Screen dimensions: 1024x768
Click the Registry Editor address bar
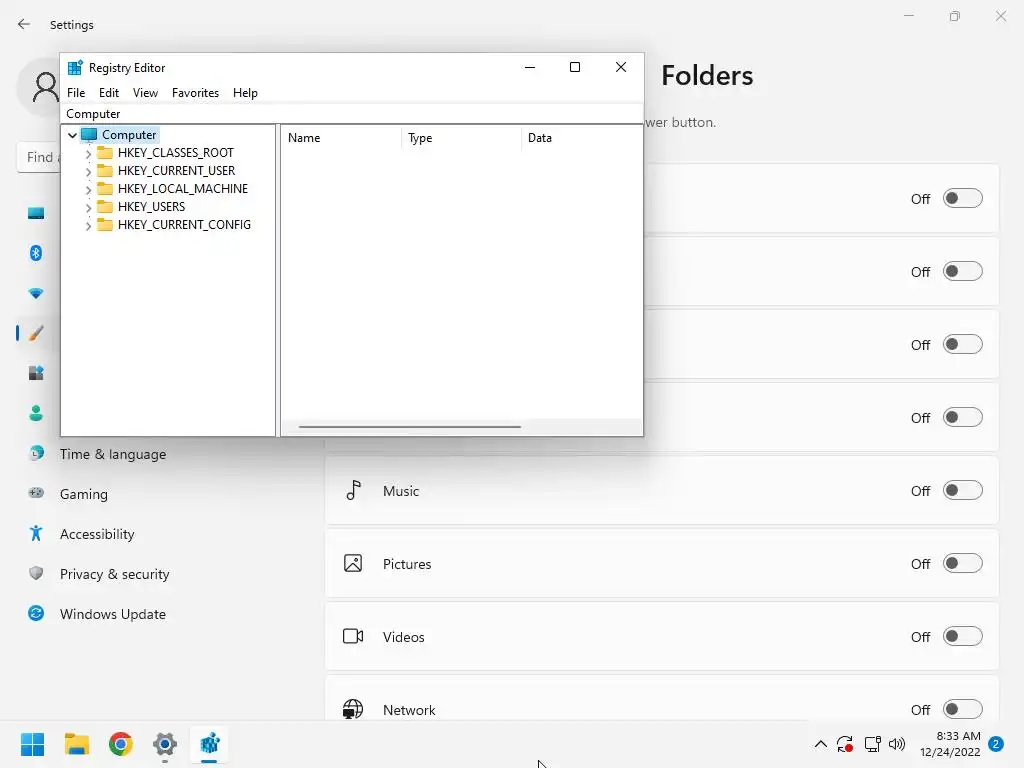(x=352, y=114)
